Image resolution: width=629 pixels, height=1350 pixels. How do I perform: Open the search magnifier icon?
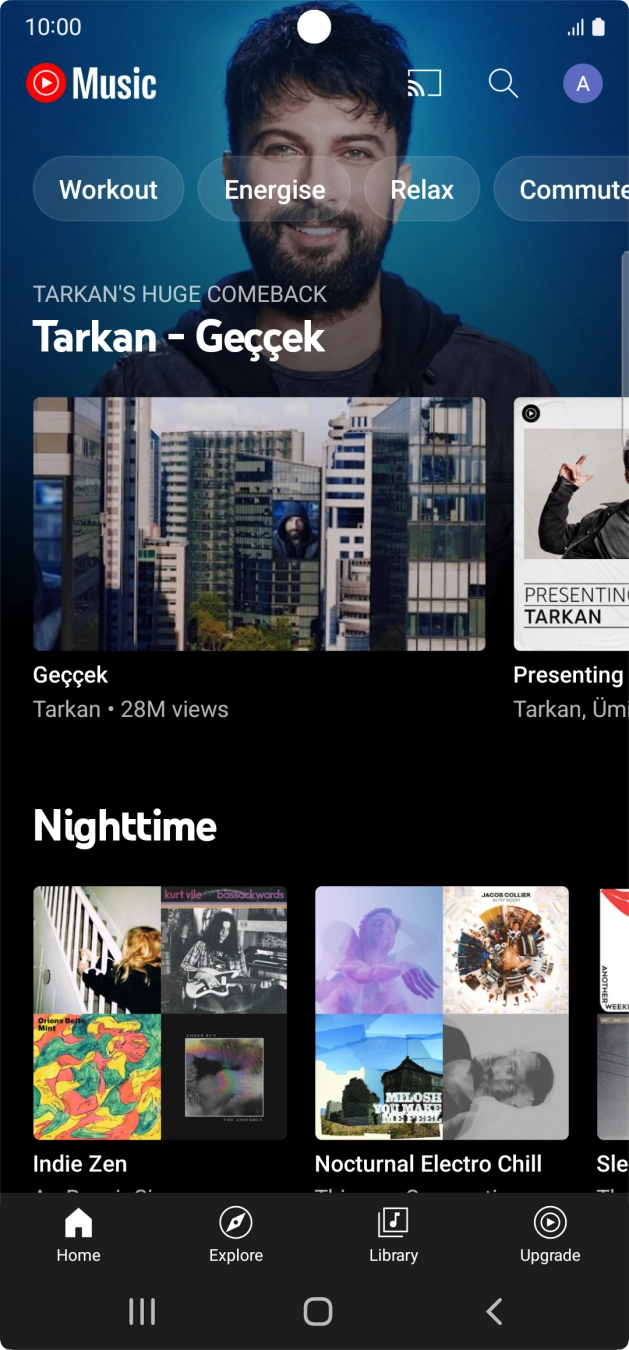[503, 84]
